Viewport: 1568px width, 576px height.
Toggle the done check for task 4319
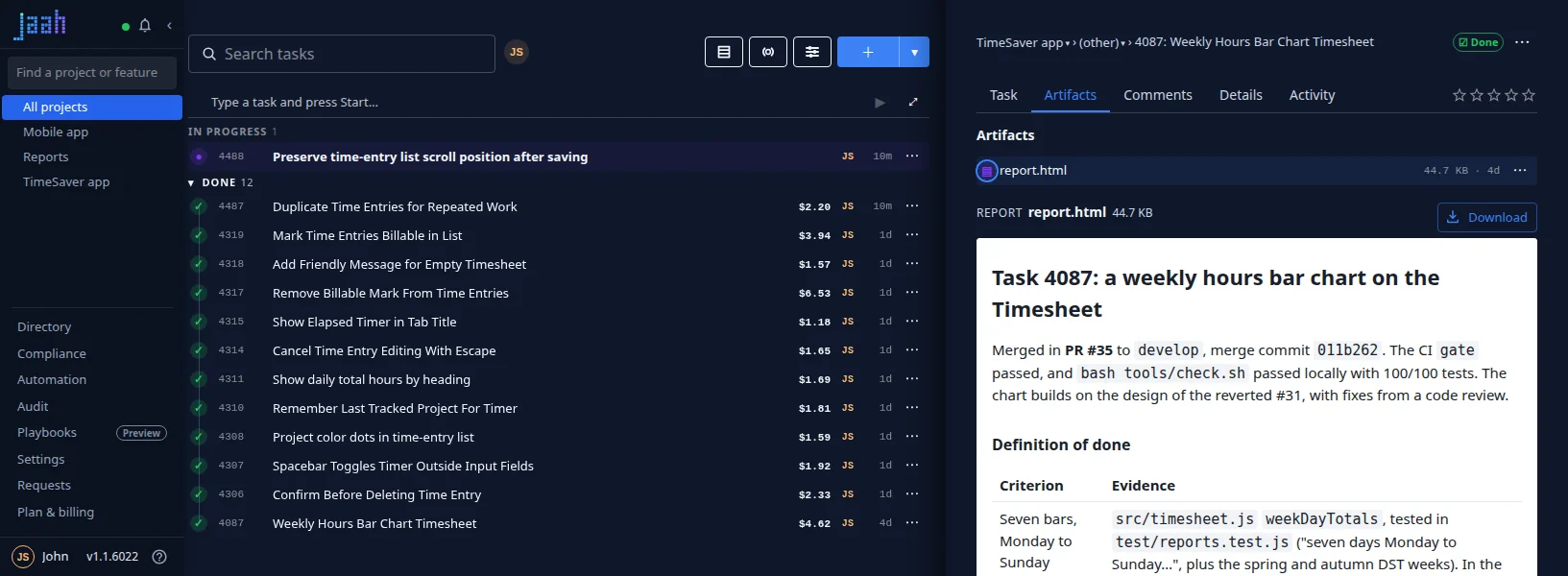[x=199, y=235]
